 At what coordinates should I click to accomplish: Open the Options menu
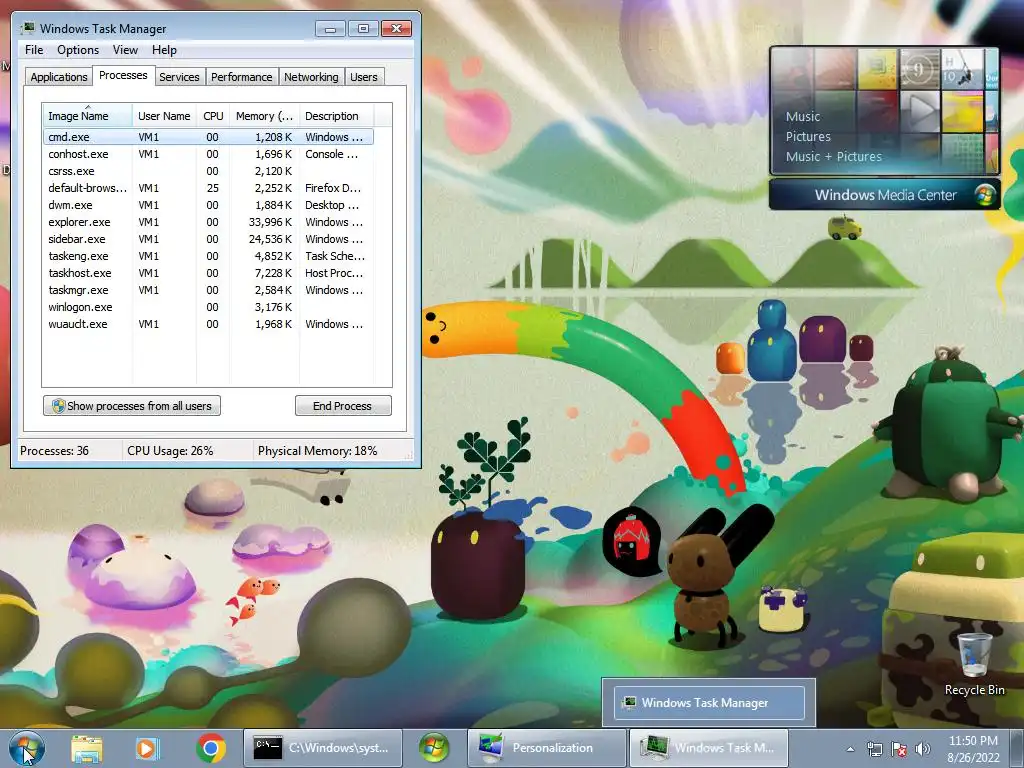click(x=78, y=50)
